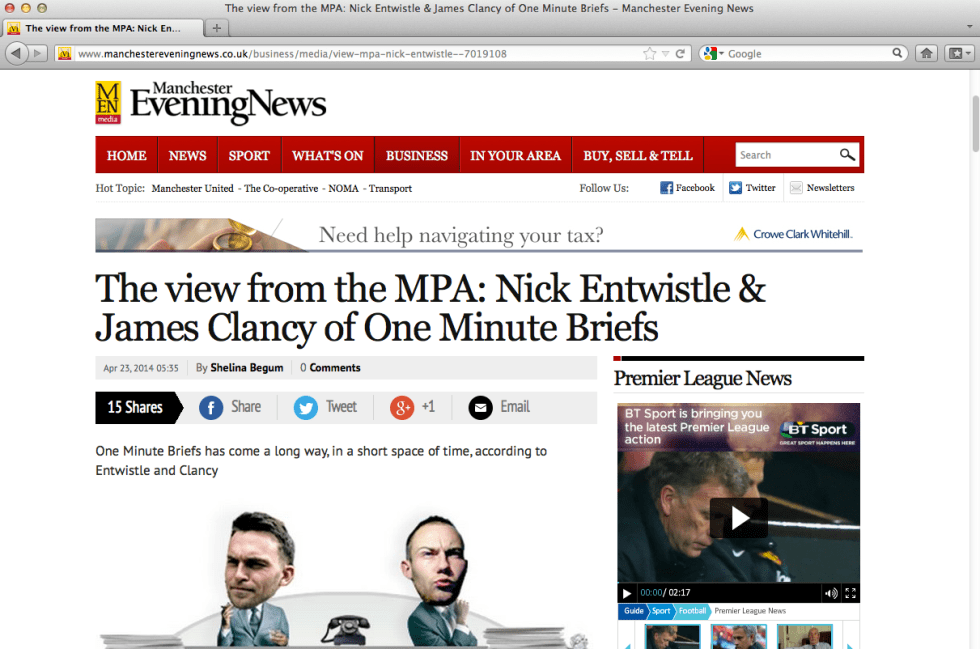Click the search magnifier icon
Screen dimensions: 980x649
(848, 154)
